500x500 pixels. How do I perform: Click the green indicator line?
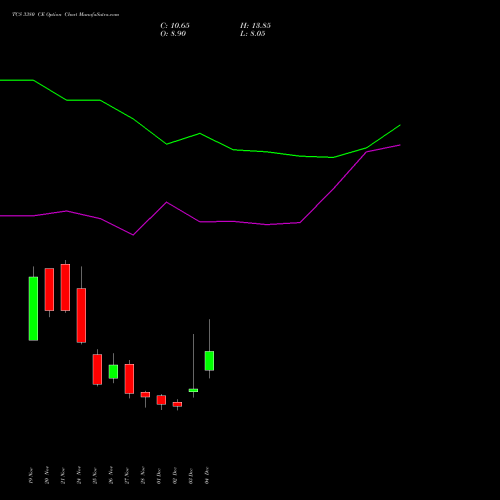click(x=200, y=134)
